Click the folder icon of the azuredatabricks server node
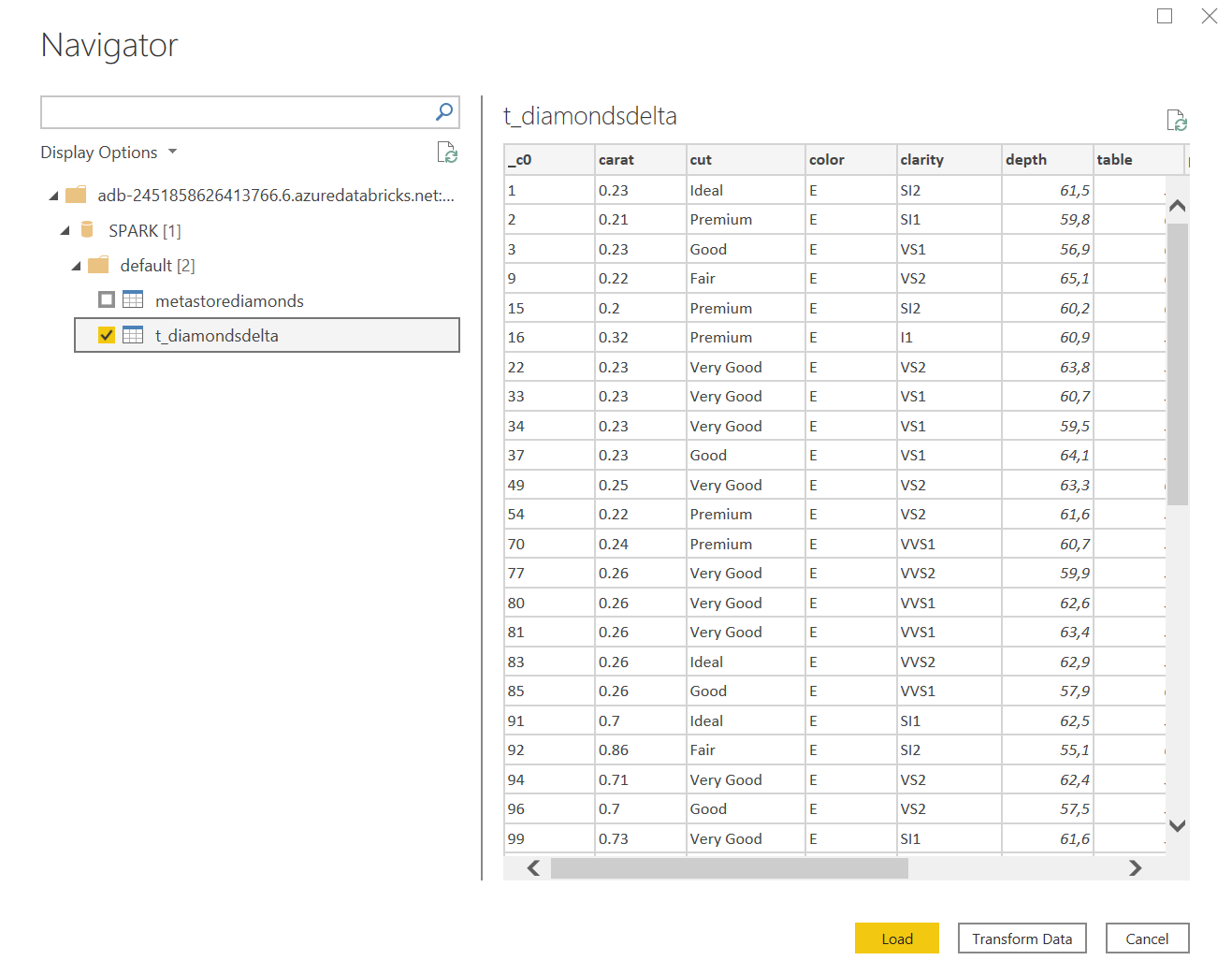Viewport: 1232px width, 975px height. click(75, 195)
